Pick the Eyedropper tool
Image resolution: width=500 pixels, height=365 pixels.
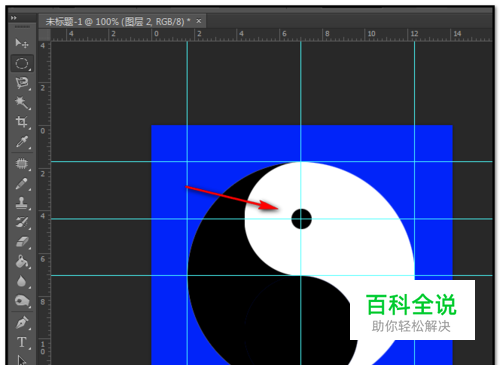[22, 142]
